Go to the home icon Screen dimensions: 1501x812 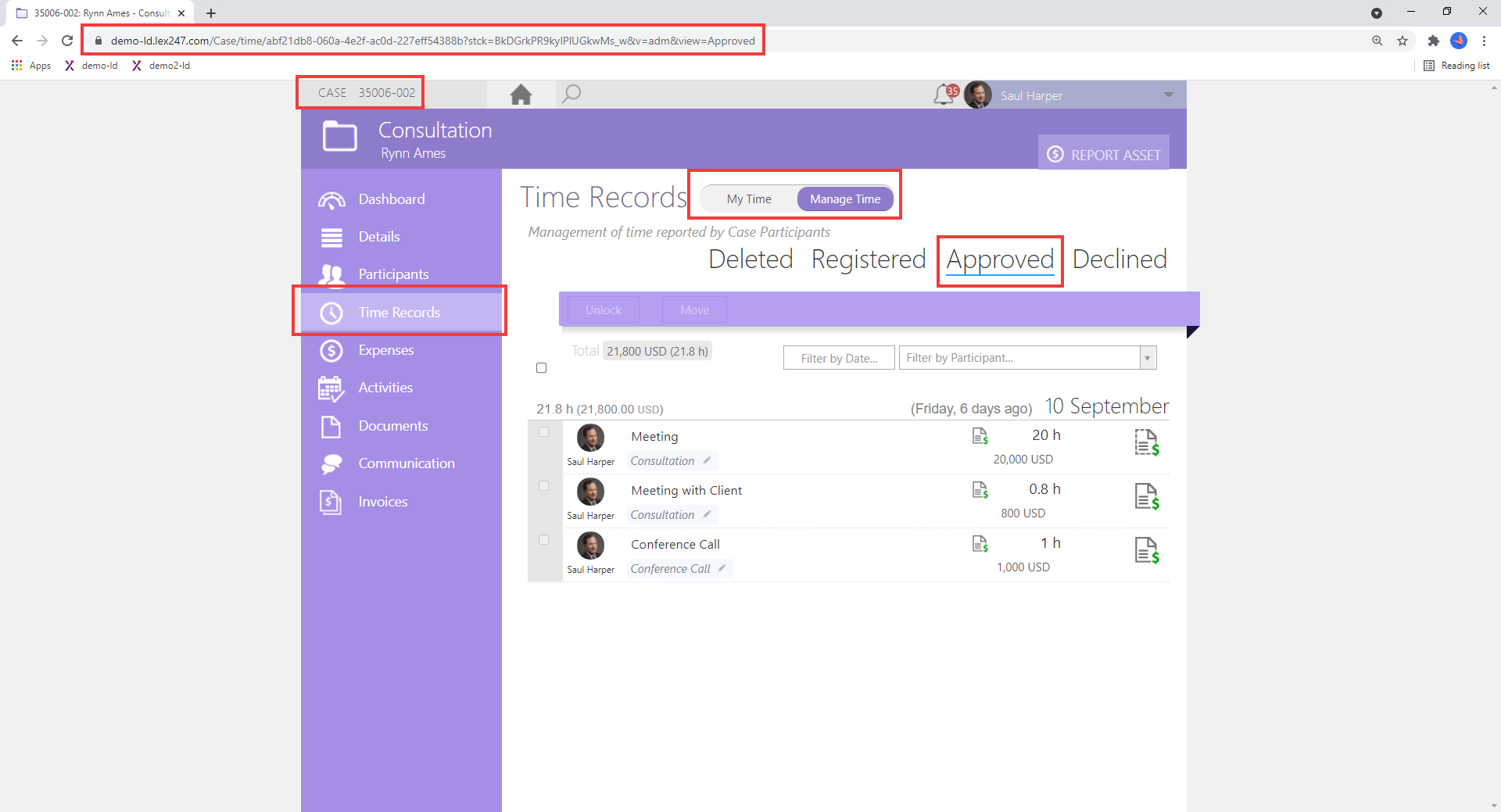point(521,95)
